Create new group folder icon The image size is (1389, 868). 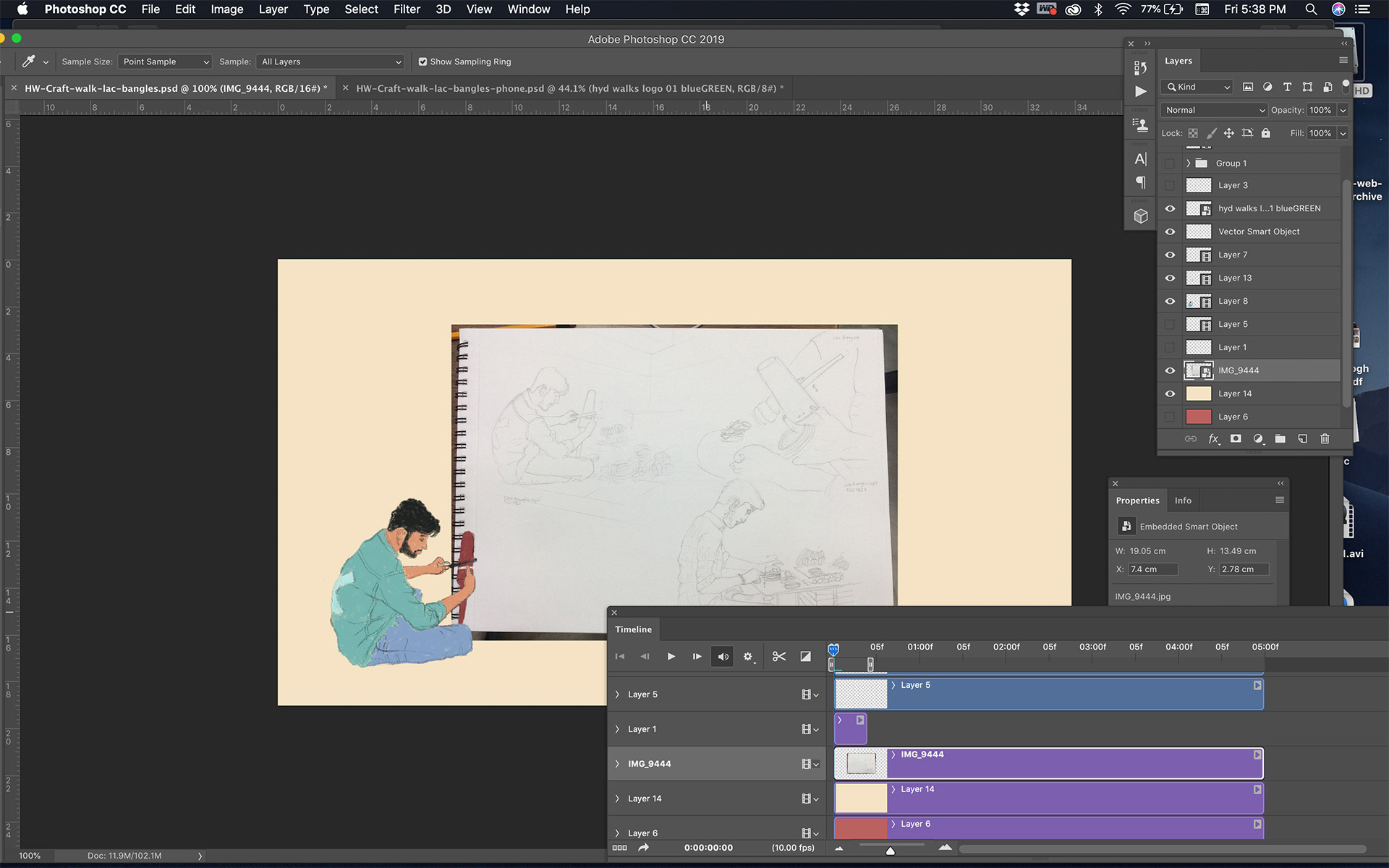[x=1280, y=438]
